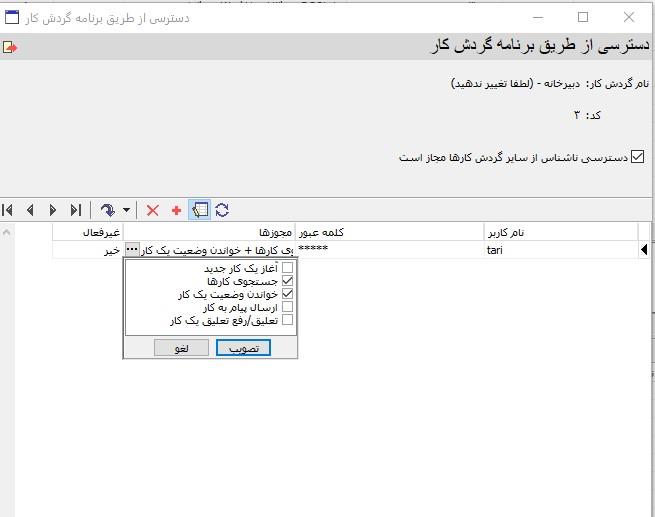
Task: Click the edit record icon in toolbar
Action: pyautogui.click(x=199, y=210)
